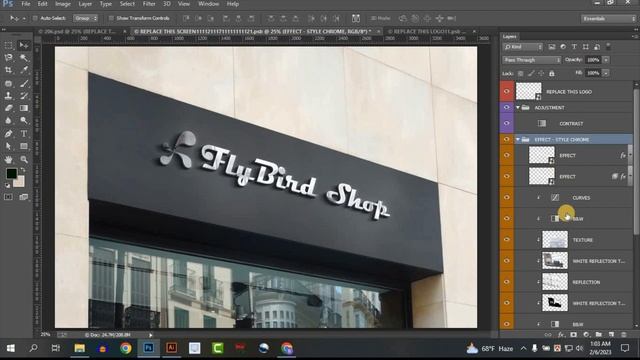This screenshot has height=360, width=640.
Task: Filter layers by smart objects
Action: (597, 47)
